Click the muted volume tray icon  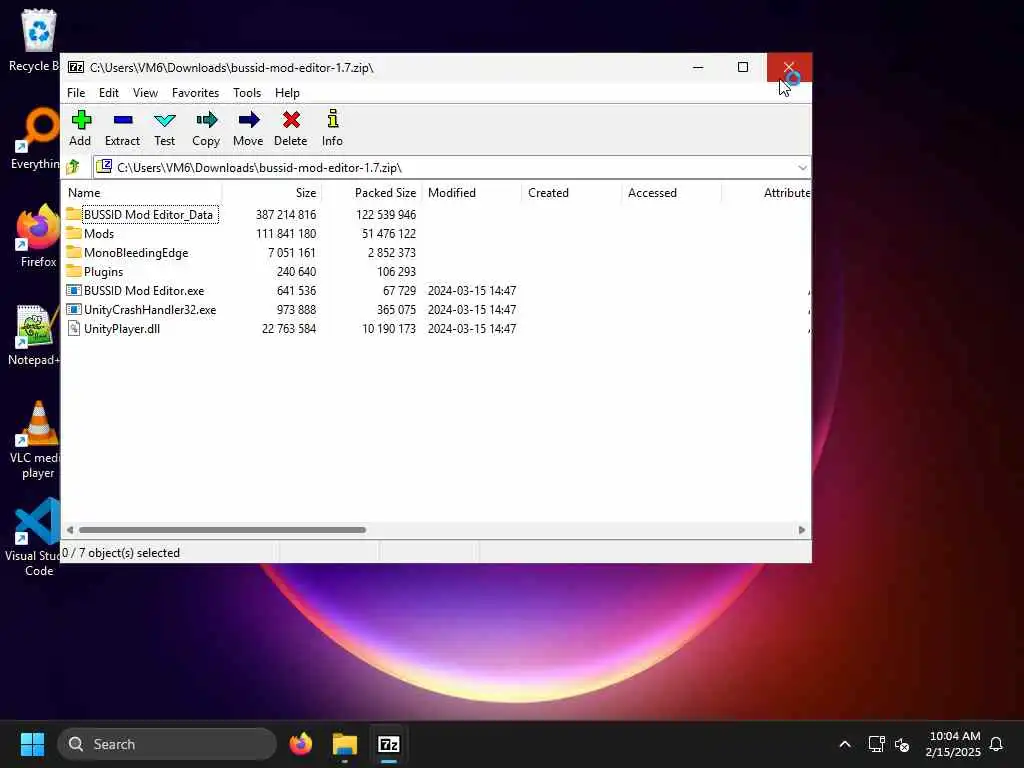pos(902,744)
